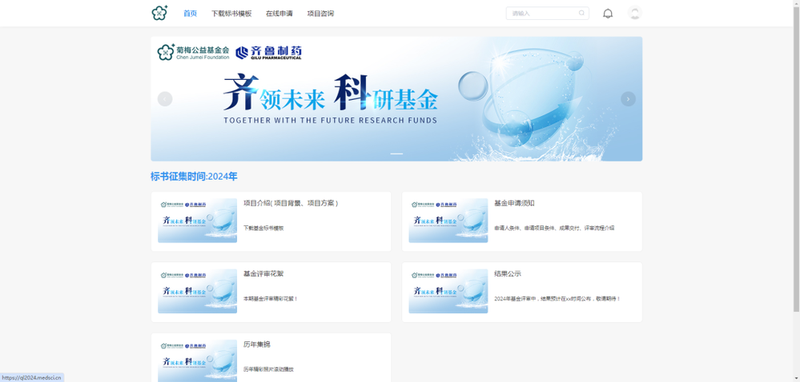The image size is (800, 382).
Task: Click the 标书征集时间:2024年 heading
Action: [194, 176]
